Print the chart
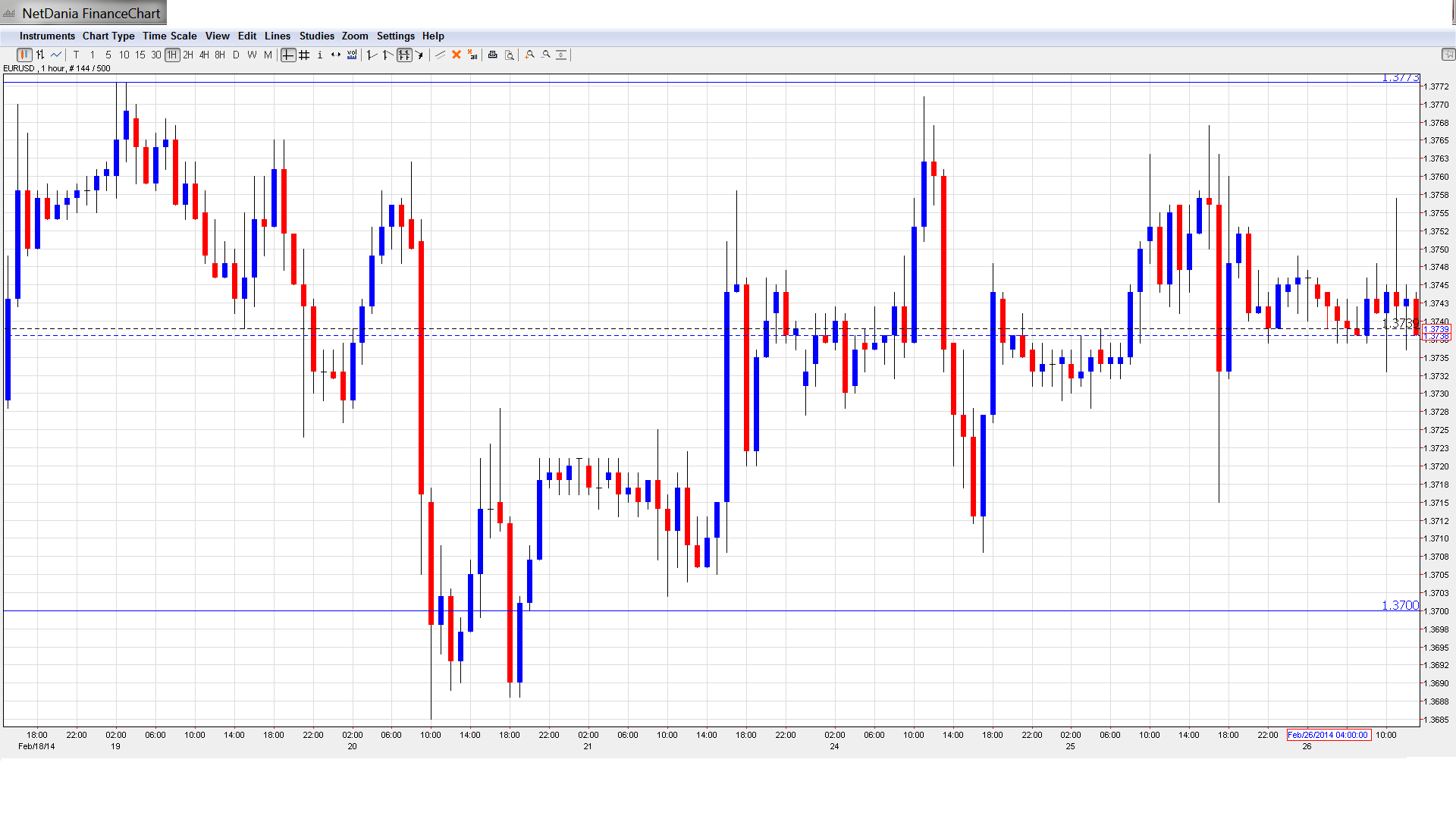Screen dimensions: 1456x819 (493, 55)
